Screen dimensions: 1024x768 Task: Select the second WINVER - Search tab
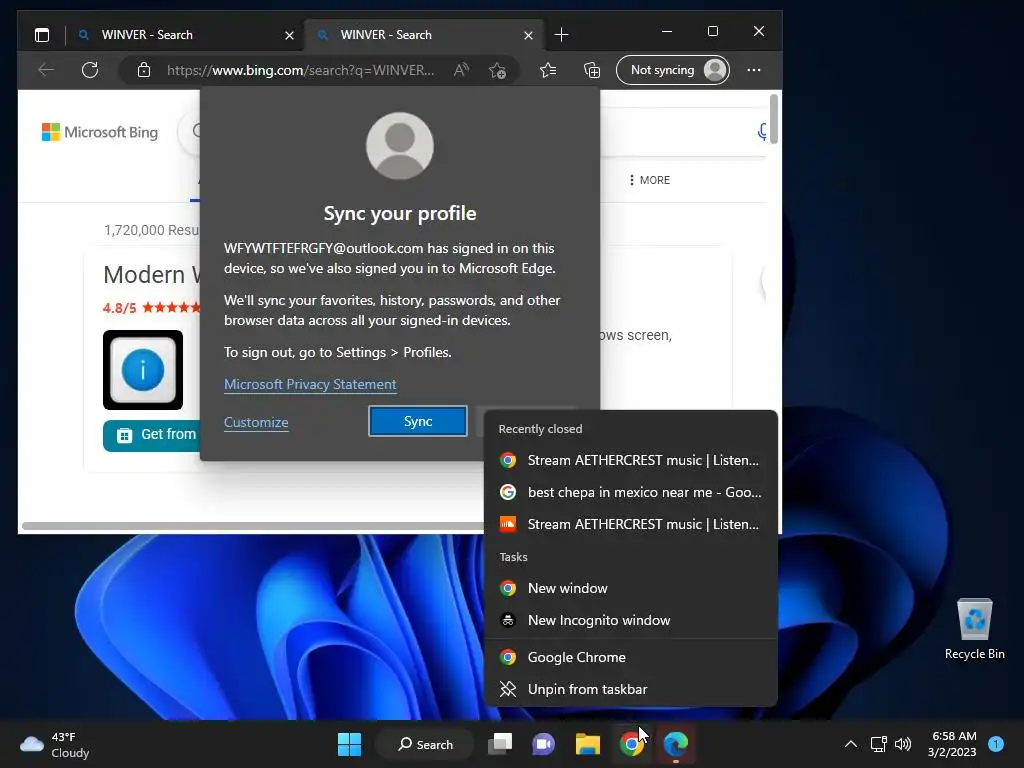pos(424,35)
